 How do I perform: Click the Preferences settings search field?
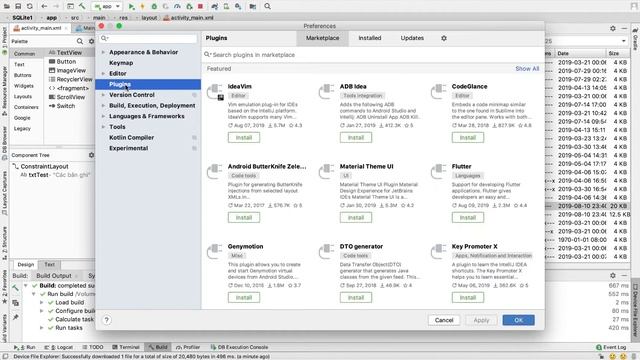(148, 38)
